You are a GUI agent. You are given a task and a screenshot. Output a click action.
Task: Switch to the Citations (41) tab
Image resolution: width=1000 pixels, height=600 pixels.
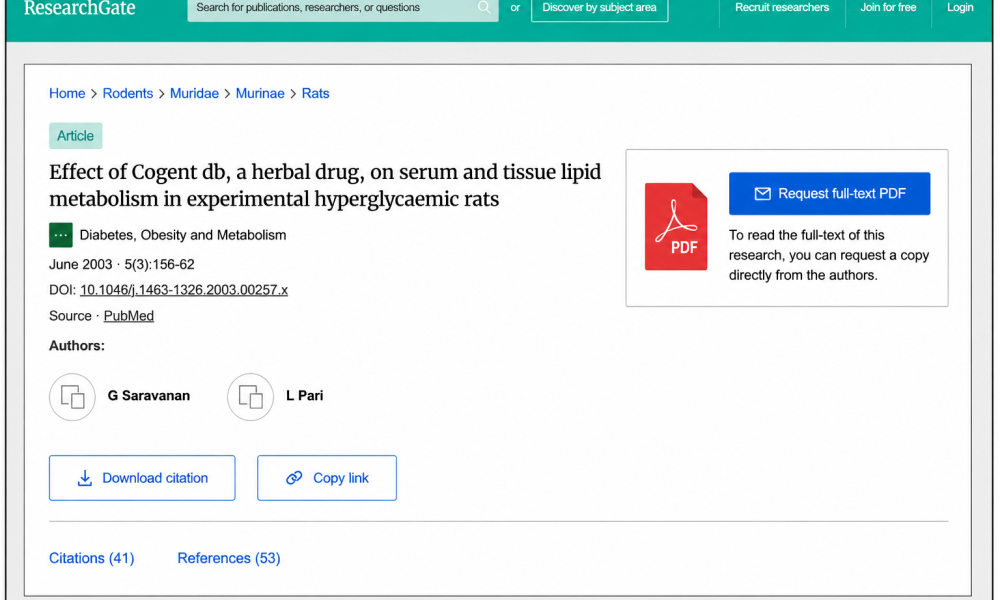pyautogui.click(x=92, y=558)
